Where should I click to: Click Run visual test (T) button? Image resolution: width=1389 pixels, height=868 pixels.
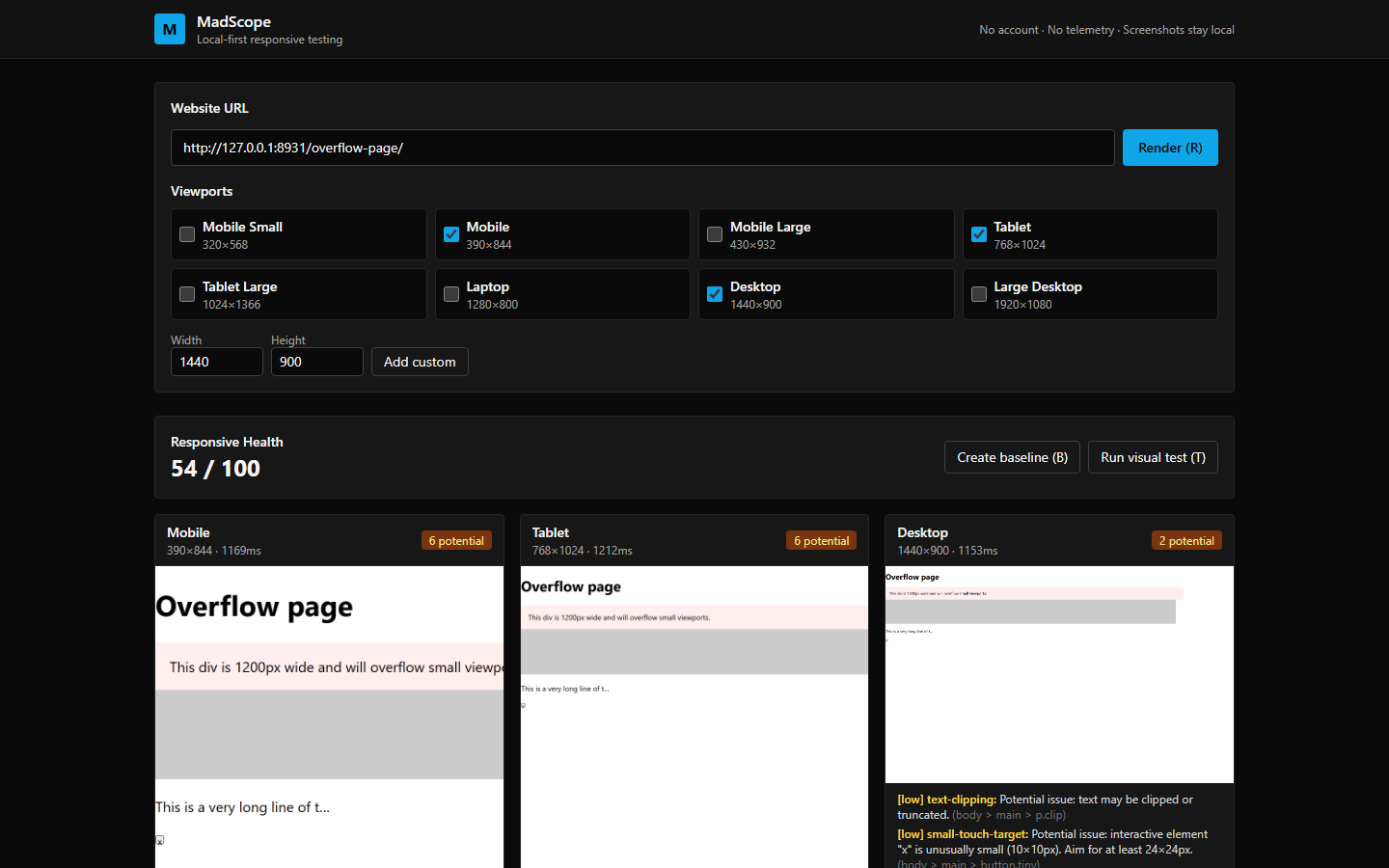coord(1153,457)
